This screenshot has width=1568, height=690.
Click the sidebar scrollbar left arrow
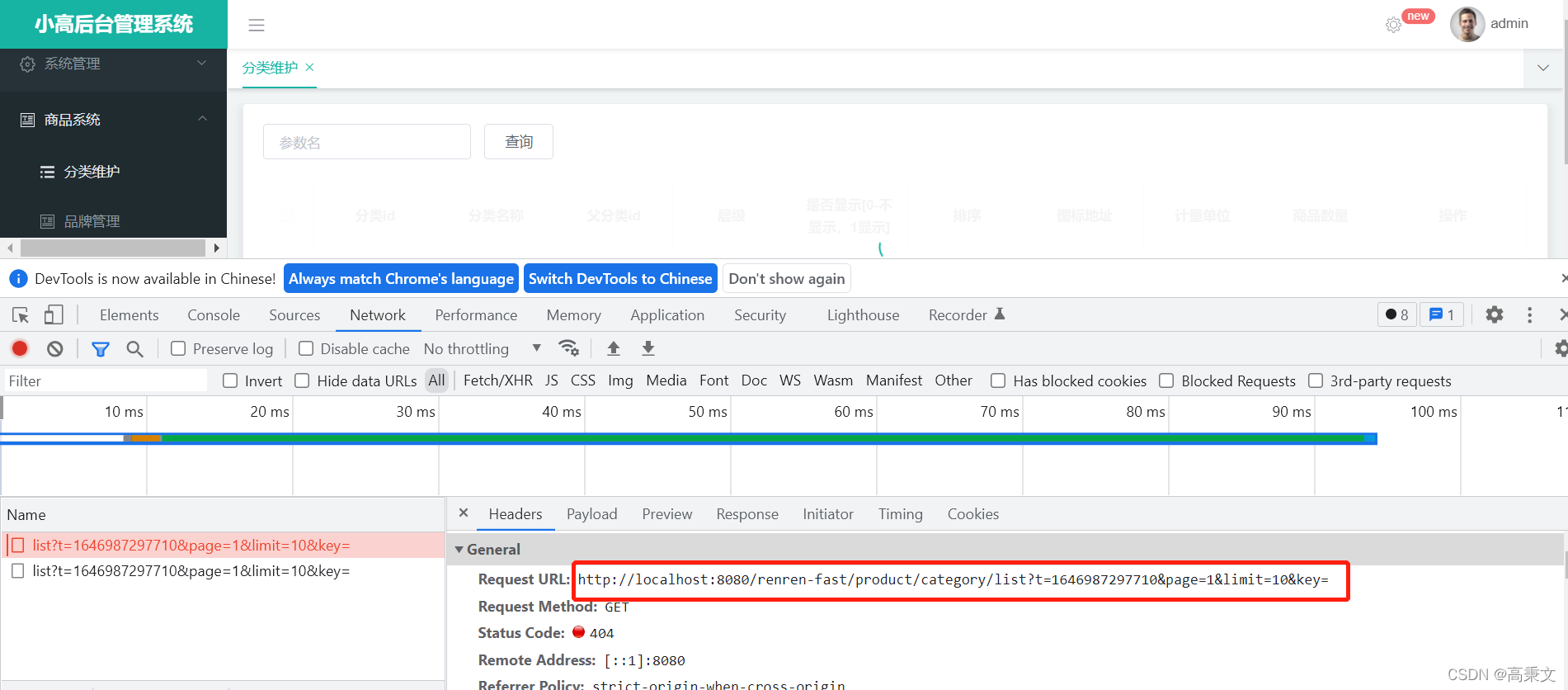coord(10,248)
